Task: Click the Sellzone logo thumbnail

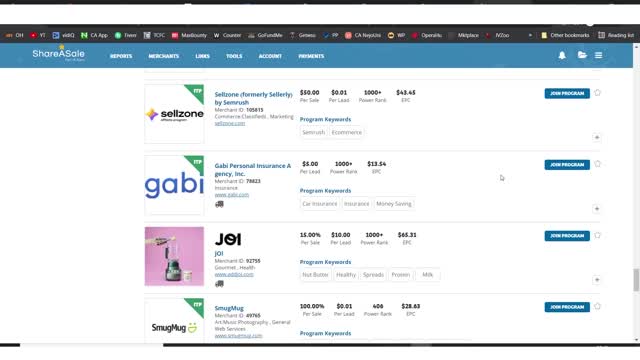Action: tap(174, 114)
